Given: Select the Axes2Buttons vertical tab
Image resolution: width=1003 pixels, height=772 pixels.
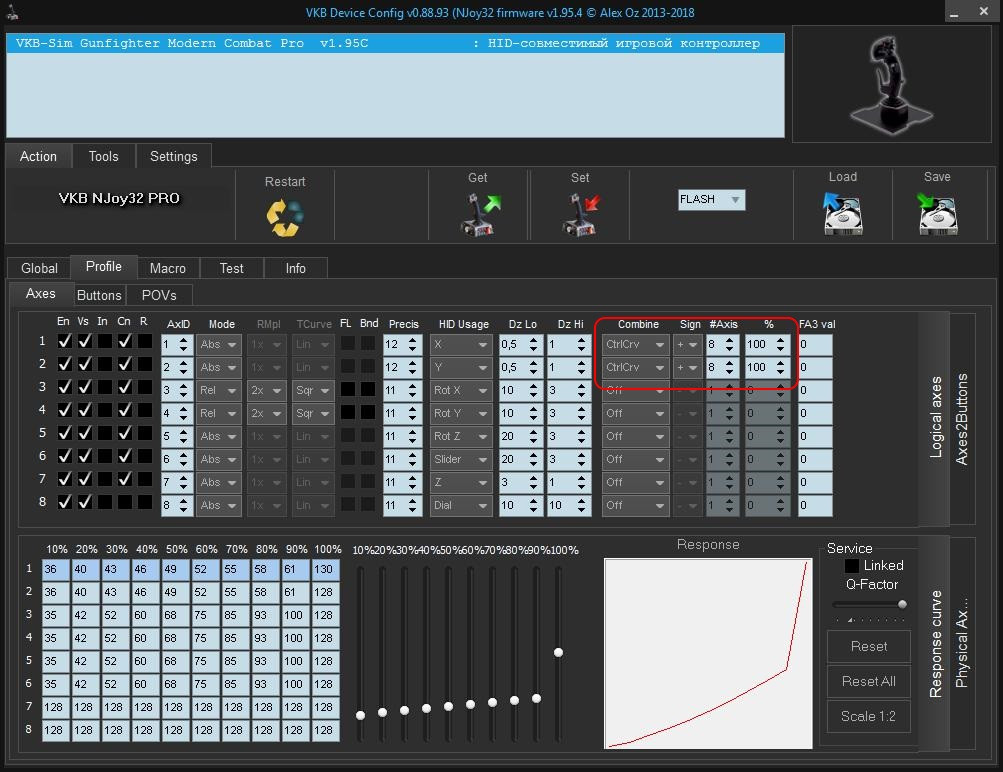Looking at the screenshot, I should 962,419.
